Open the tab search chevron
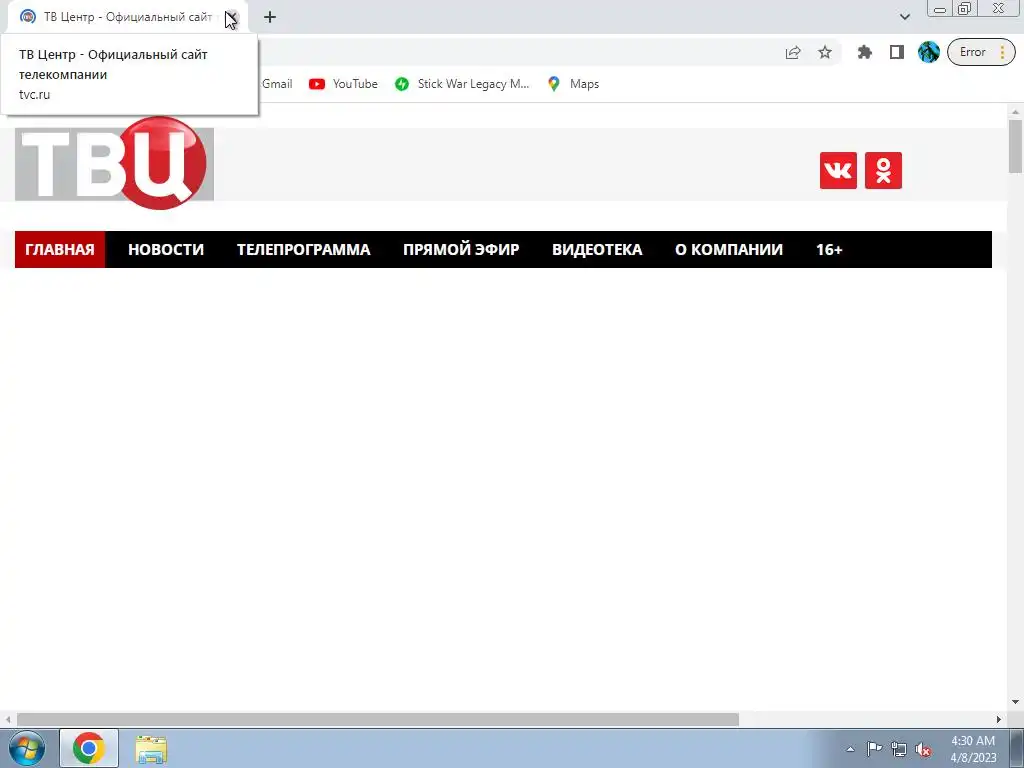Screen dimensions: 1024x768 [x=904, y=17]
